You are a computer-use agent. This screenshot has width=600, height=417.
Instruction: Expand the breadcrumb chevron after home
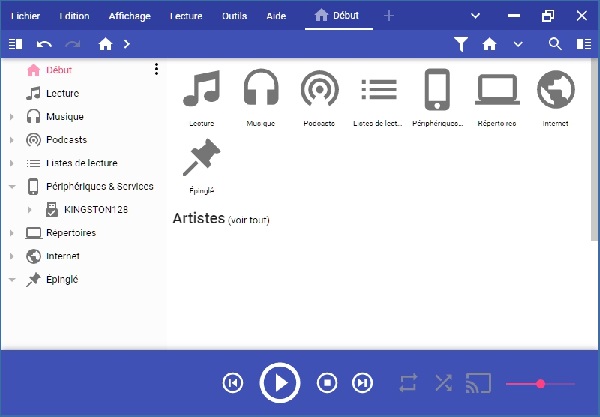tap(127, 44)
